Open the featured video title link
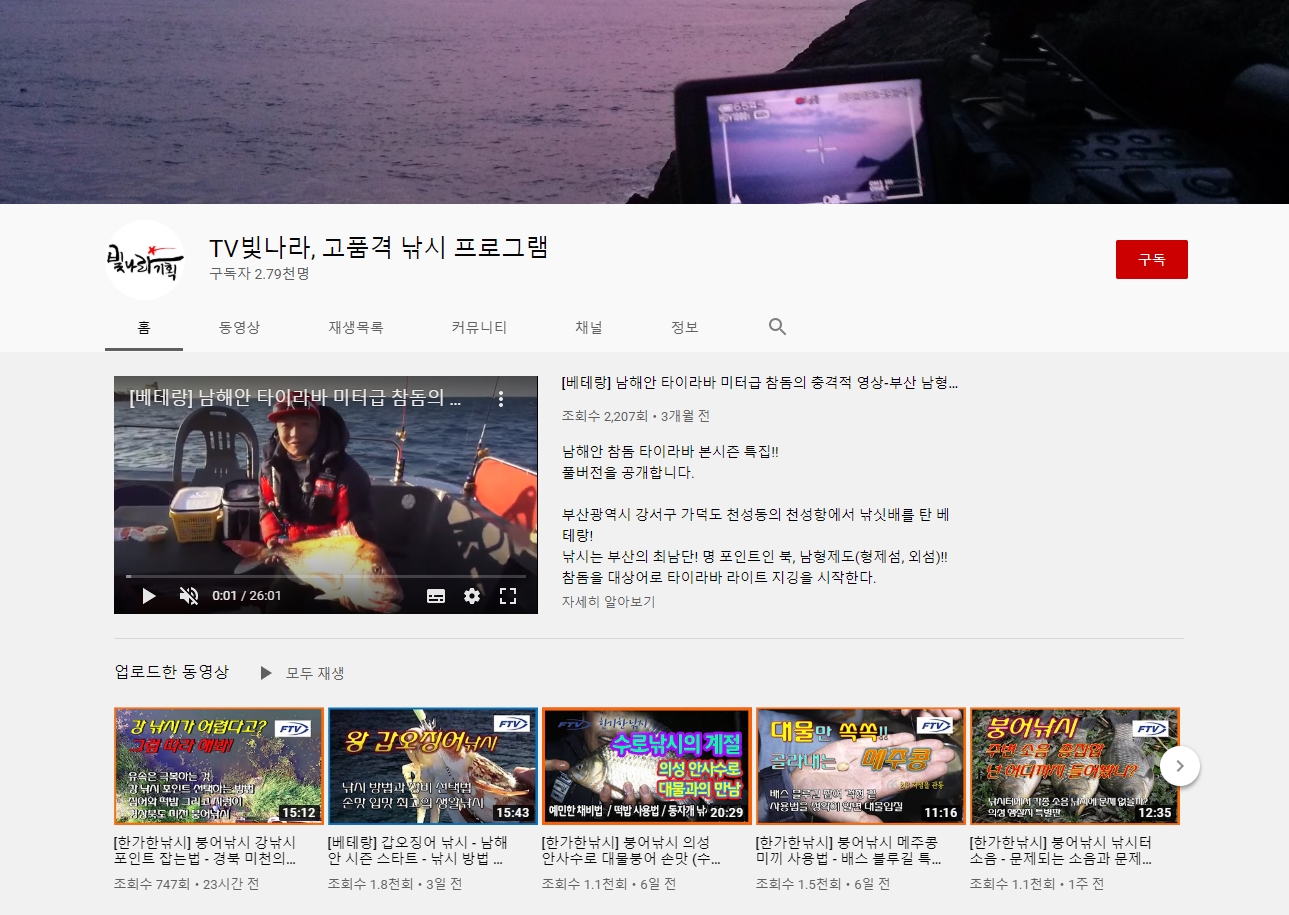 tap(760, 383)
